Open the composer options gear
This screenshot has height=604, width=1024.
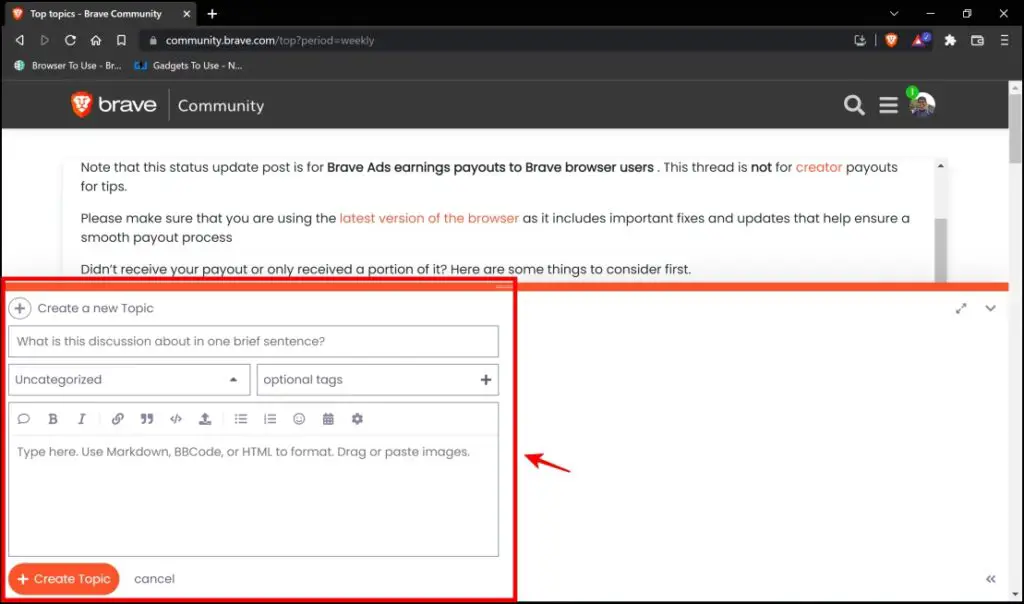pyautogui.click(x=357, y=419)
